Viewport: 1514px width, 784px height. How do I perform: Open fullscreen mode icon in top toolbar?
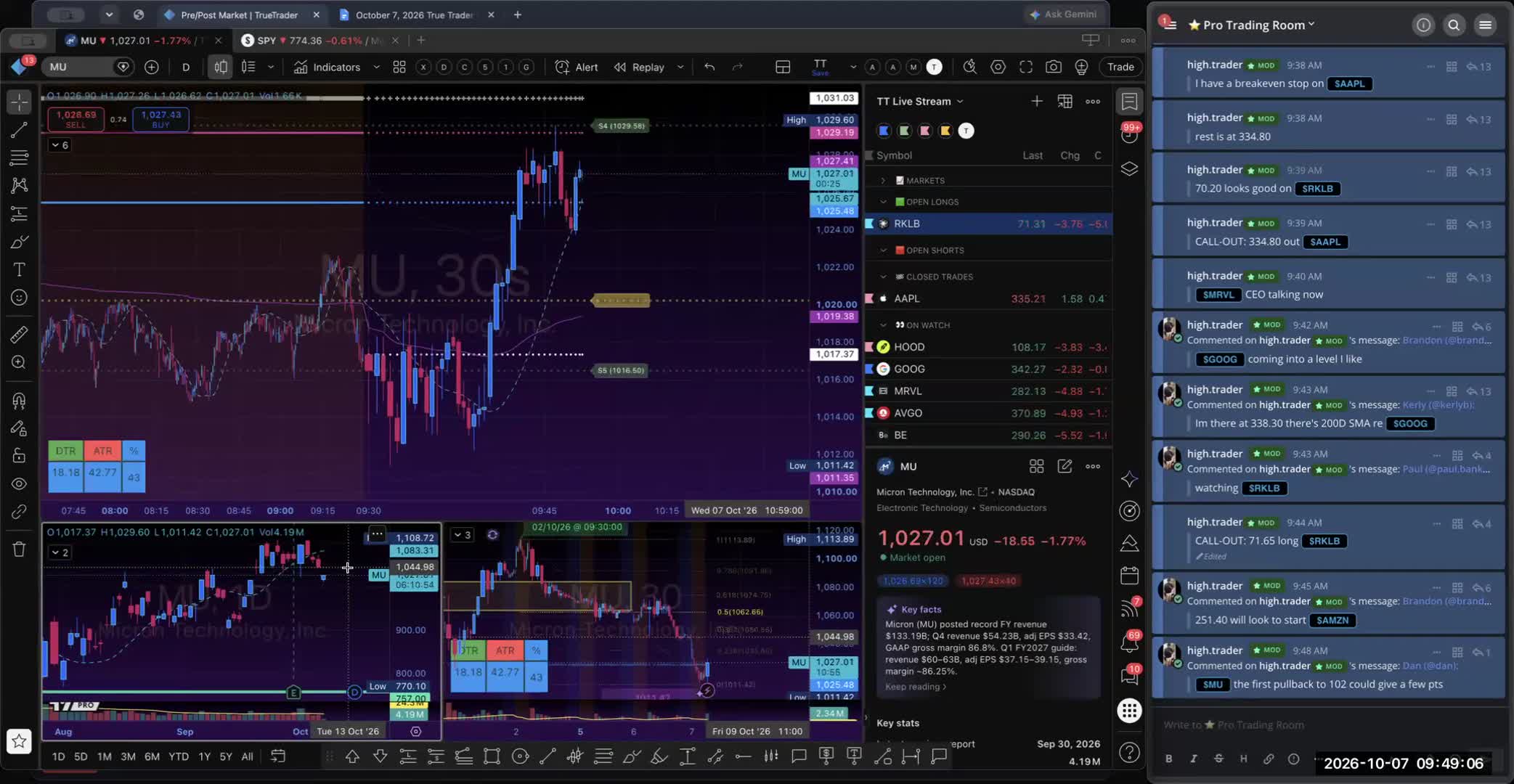coord(1025,67)
